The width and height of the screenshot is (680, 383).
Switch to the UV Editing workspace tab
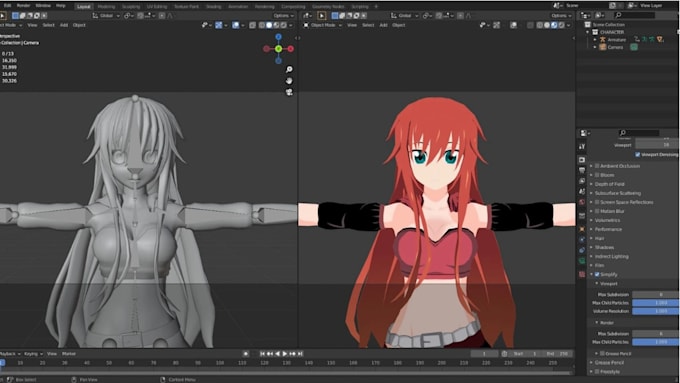(x=157, y=7)
